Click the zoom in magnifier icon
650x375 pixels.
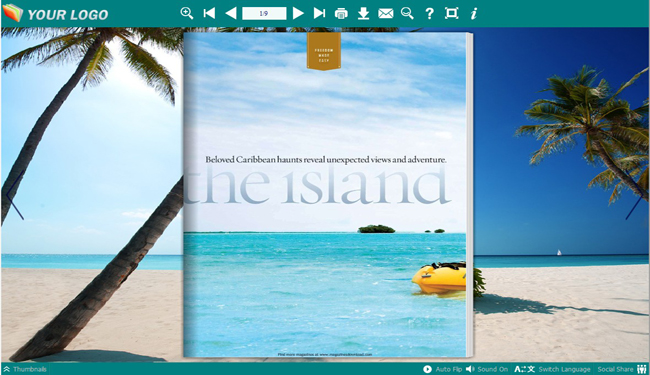pos(187,13)
